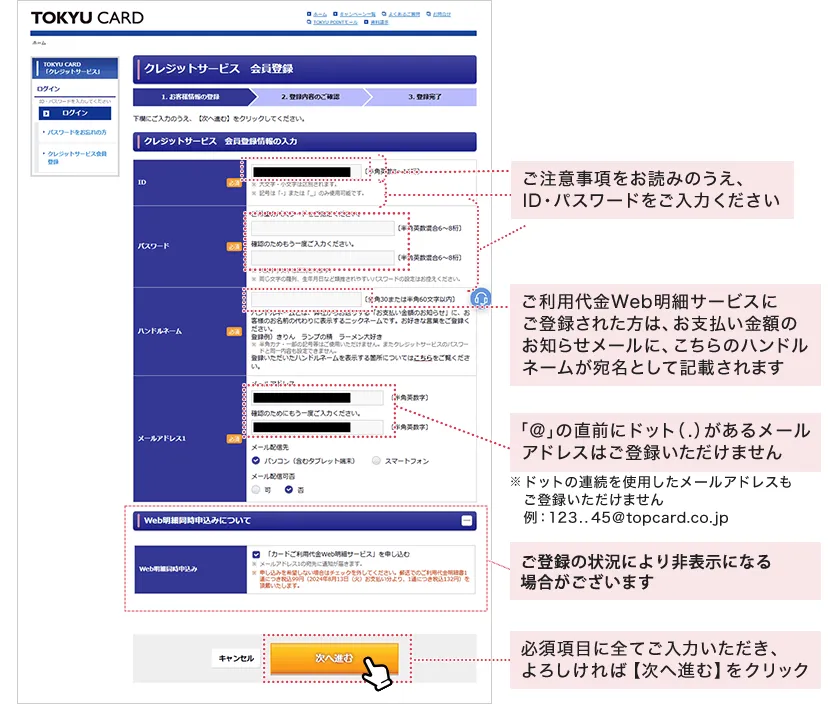The height and width of the screenshot is (704, 840).
Task: Select the スマートフォン radio for メール配信先
Action: tap(377, 459)
